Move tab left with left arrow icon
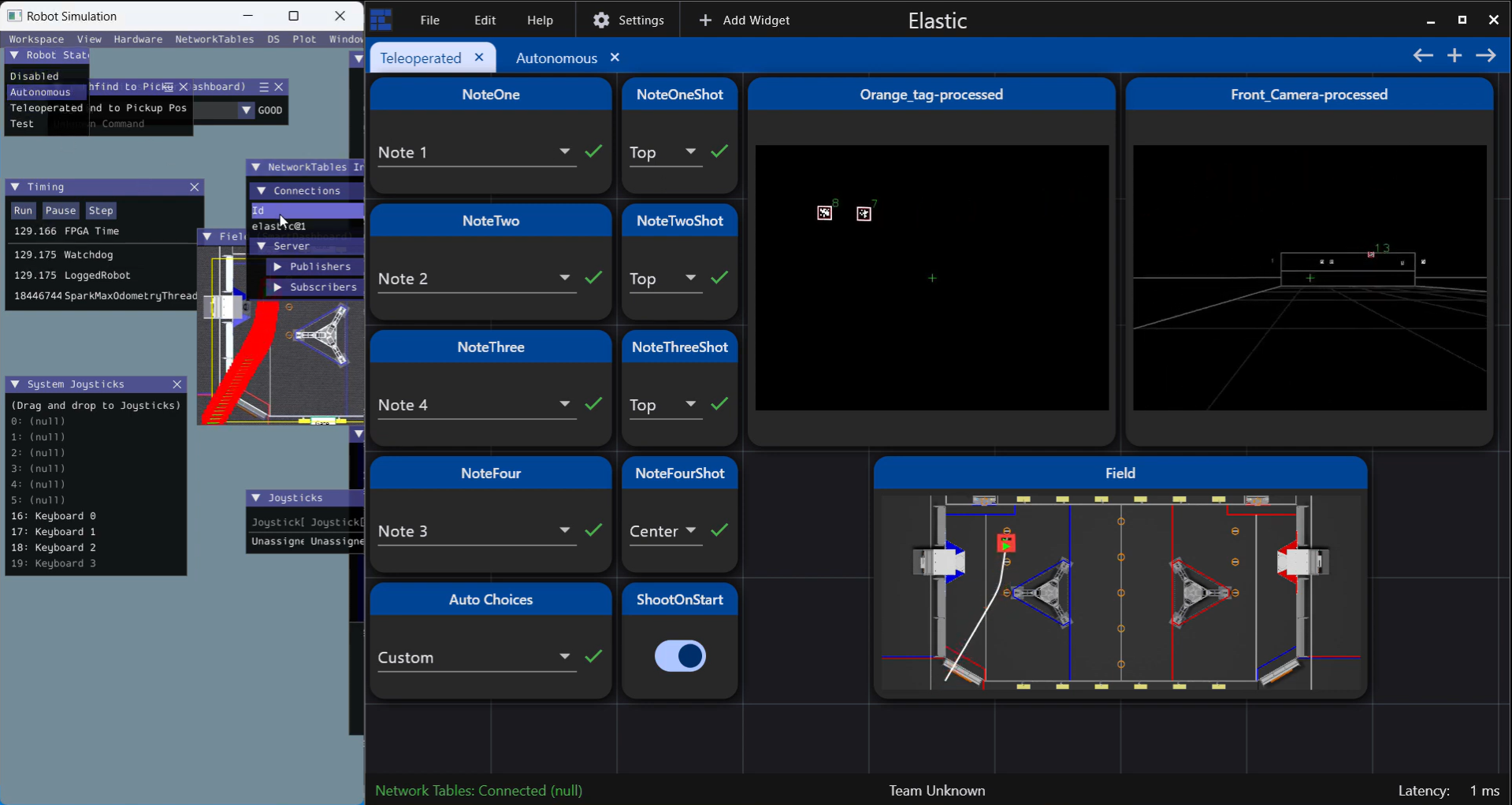This screenshot has height=805, width=1512. click(1422, 55)
